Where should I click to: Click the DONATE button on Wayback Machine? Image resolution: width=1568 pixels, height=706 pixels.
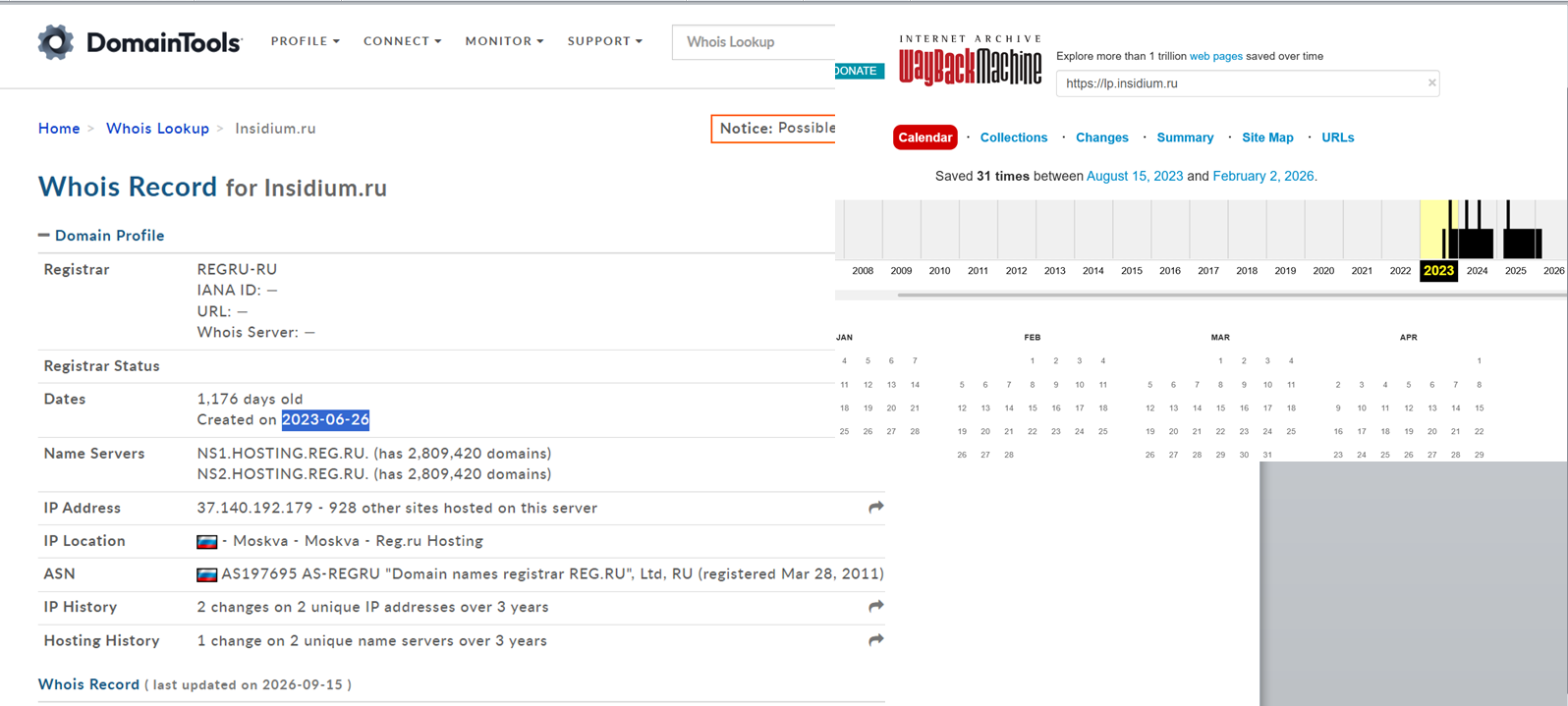[x=860, y=71]
